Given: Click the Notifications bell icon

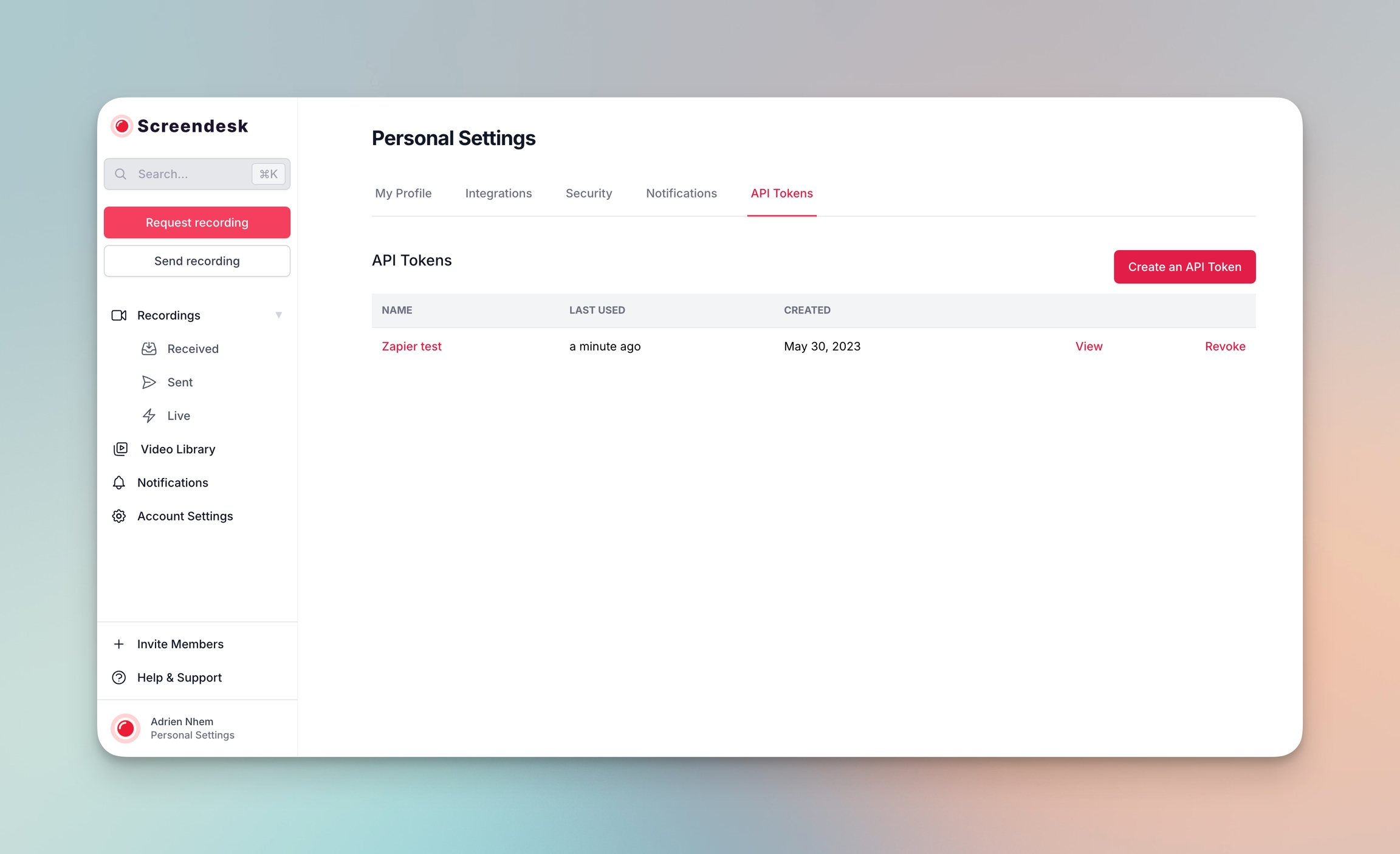Looking at the screenshot, I should coord(119,482).
